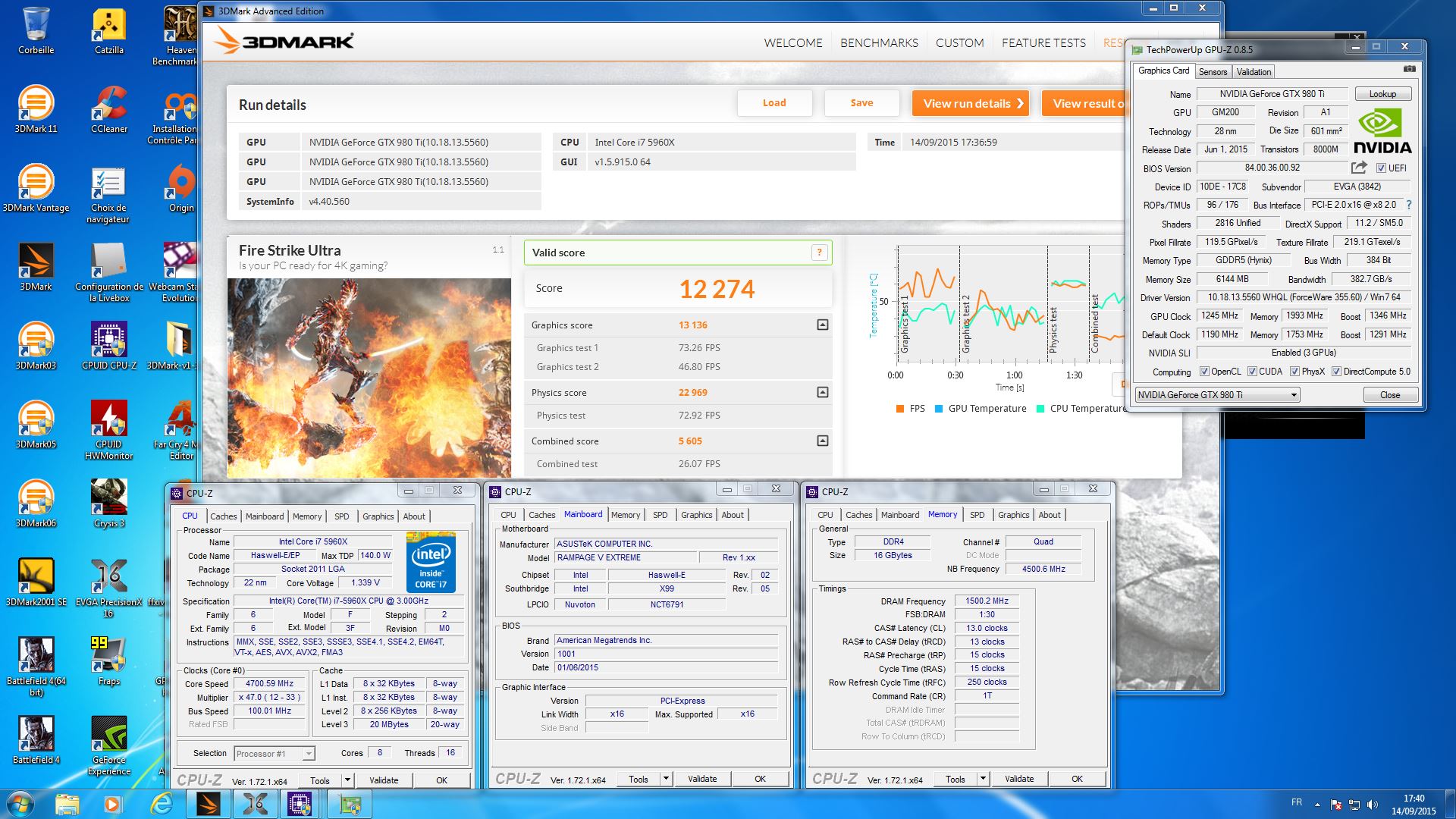Toggle DirectCompute 5.0 checkbox in GPU-Z
The image size is (1456, 819).
(x=1336, y=372)
